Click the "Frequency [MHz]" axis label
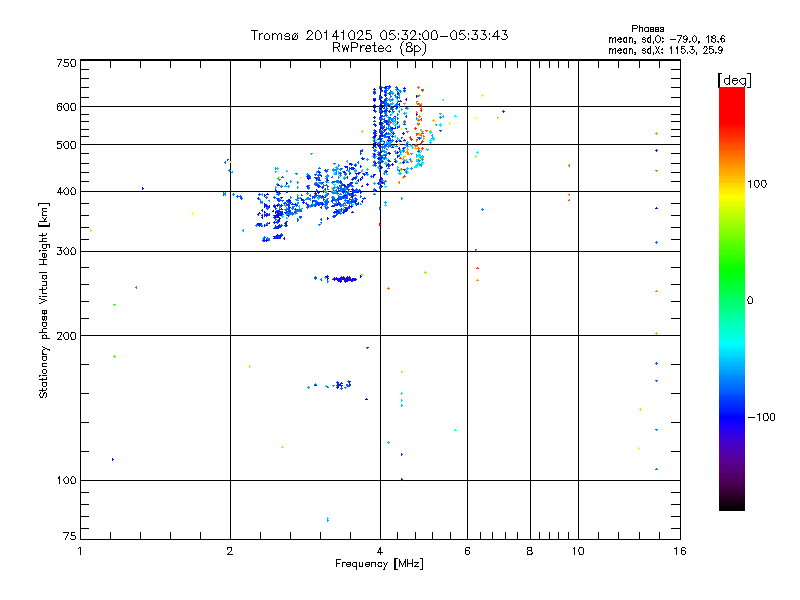The height and width of the screenshot is (600, 800). click(x=379, y=564)
